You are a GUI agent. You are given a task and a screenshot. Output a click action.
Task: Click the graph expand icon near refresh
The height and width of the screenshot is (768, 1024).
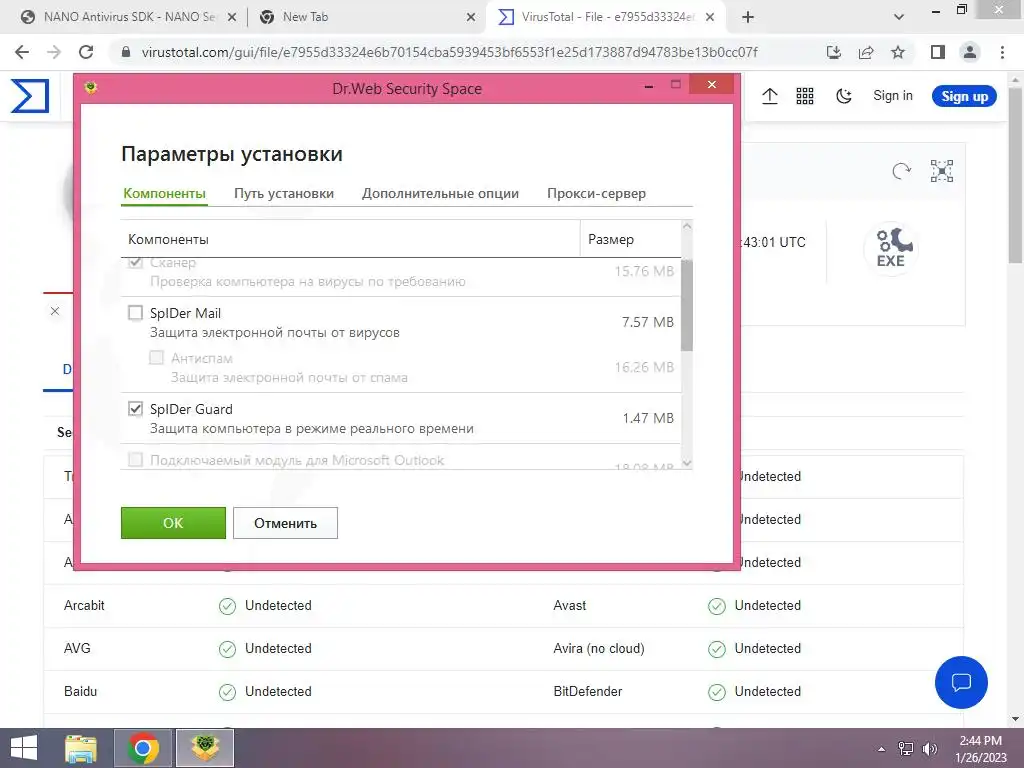click(x=942, y=171)
